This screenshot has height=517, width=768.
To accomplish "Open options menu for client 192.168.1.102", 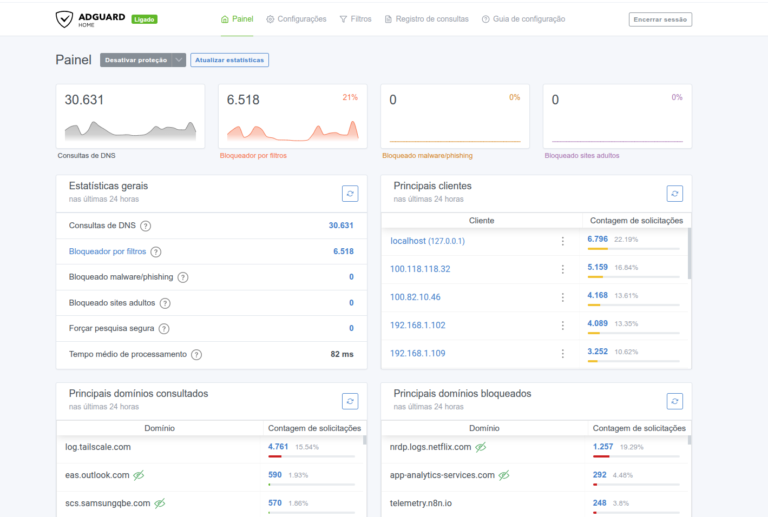I will pyautogui.click(x=562, y=325).
